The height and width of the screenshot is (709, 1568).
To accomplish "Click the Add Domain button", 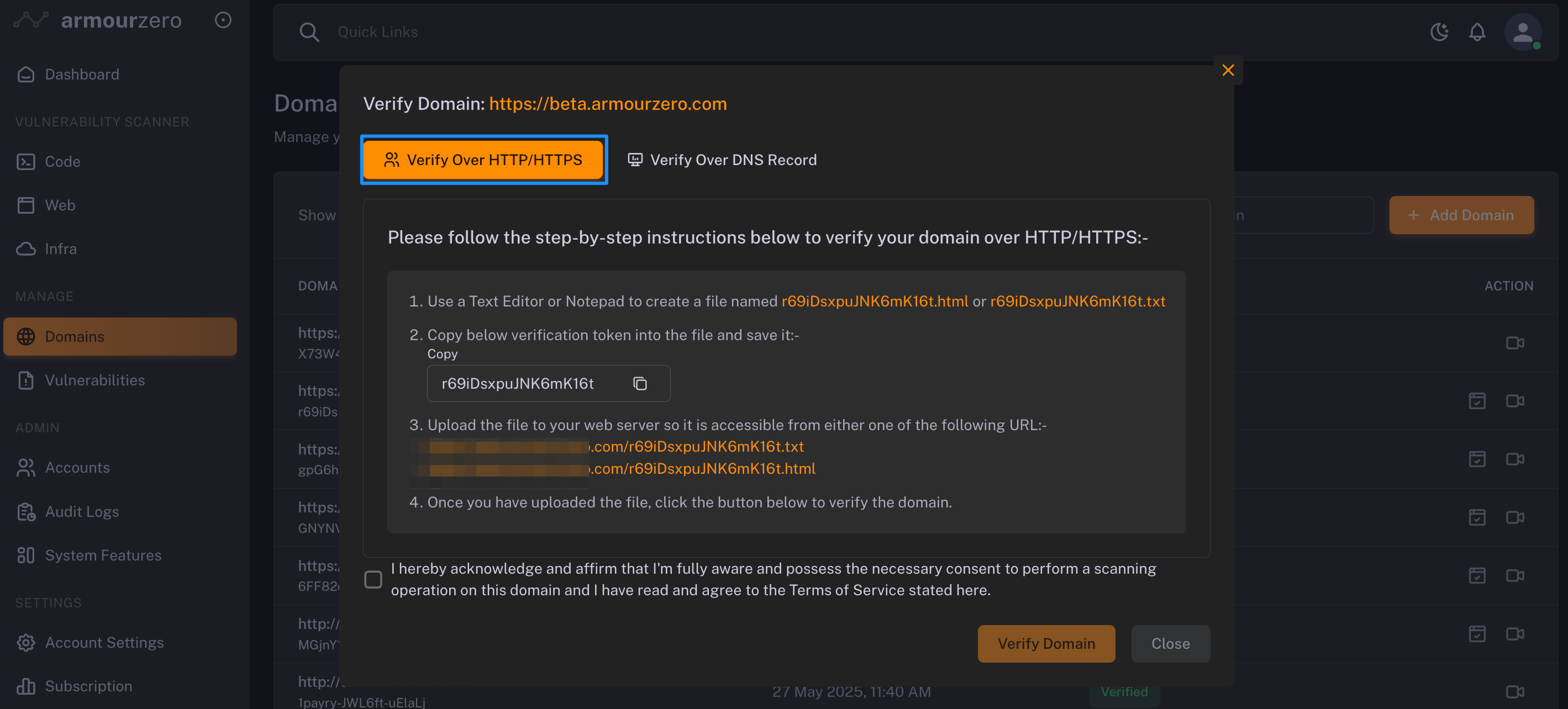I will click(1461, 215).
